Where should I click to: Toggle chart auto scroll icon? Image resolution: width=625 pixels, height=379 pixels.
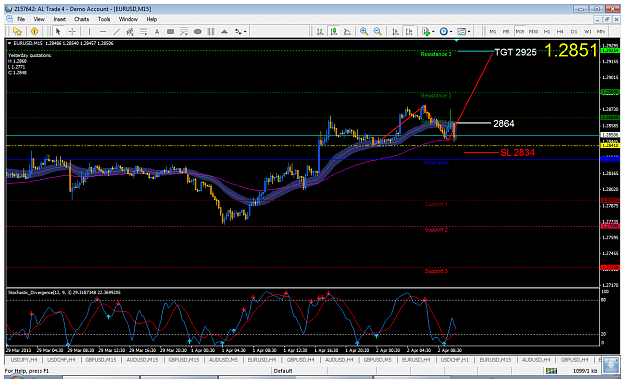(395, 31)
